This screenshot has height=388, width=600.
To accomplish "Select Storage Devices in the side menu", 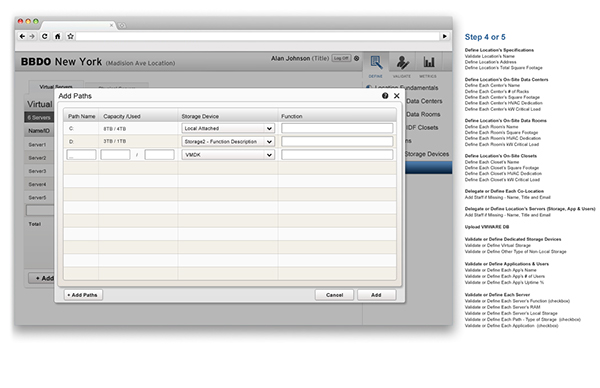I will click(427, 154).
